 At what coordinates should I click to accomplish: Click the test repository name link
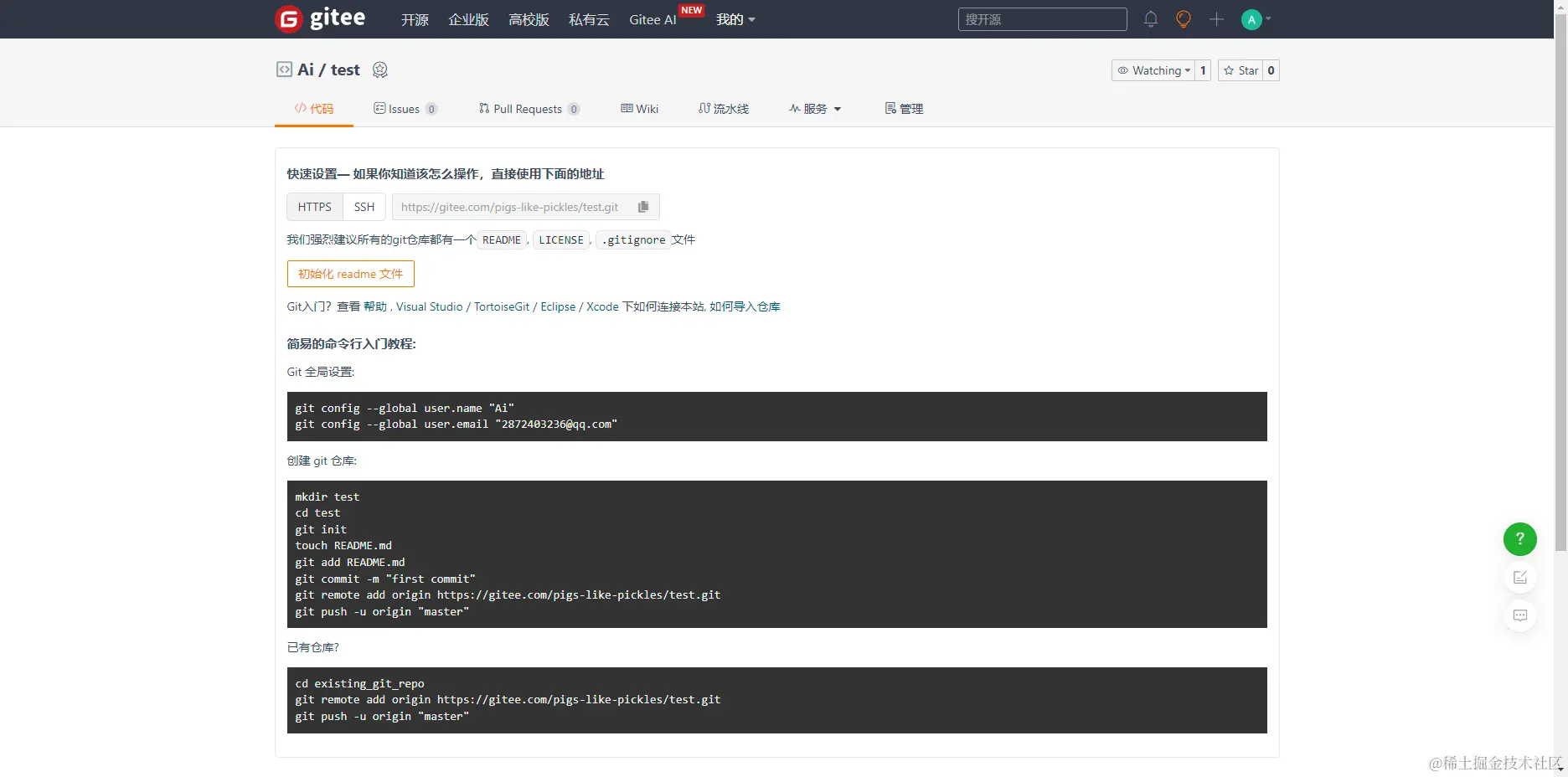point(345,69)
